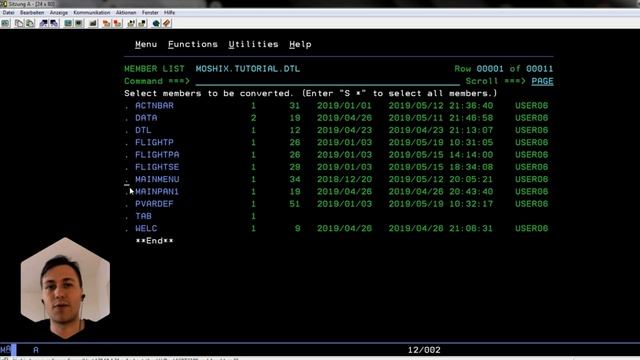Click the selection field before FLIGHTP
This screenshot has width=640, height=360.
click(x=127, y=142)
